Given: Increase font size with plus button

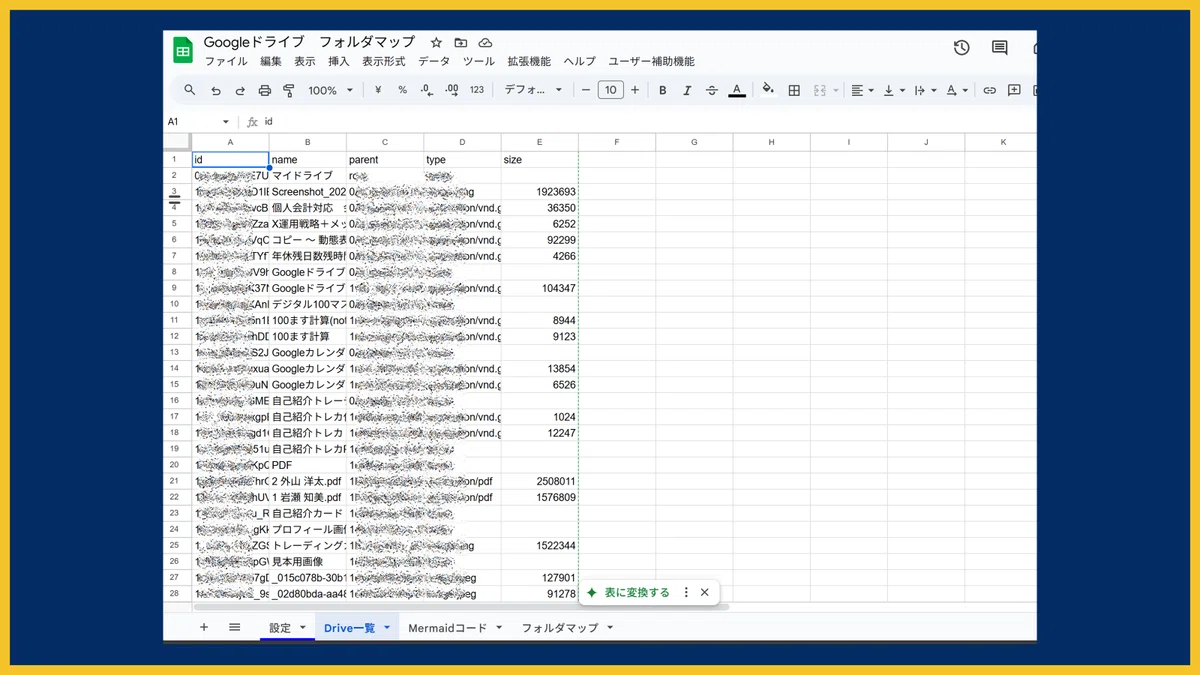Looking at the screenshot, I should point(635,90).
